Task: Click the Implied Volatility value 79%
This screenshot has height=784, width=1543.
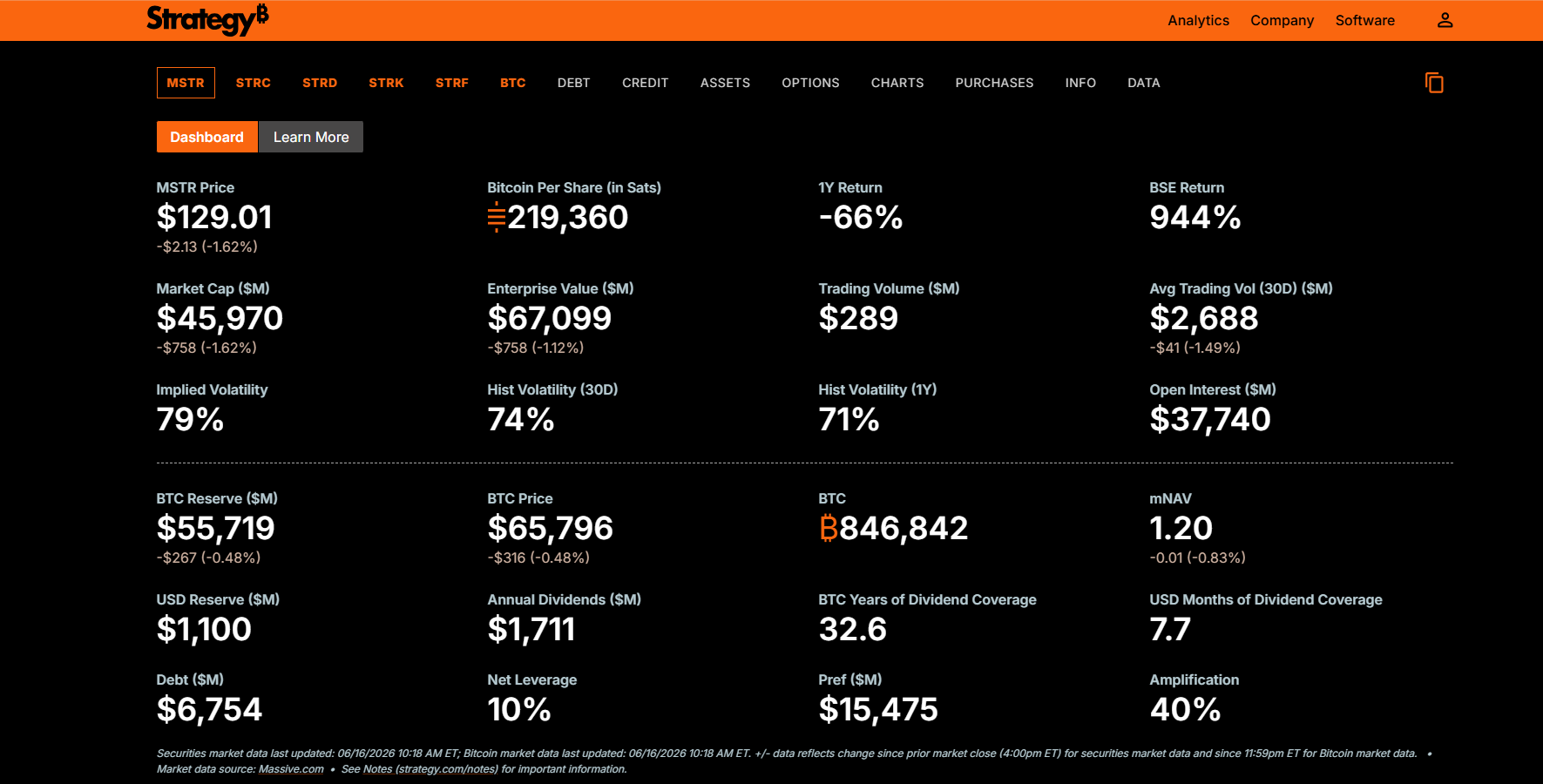Action: point(190,419)
